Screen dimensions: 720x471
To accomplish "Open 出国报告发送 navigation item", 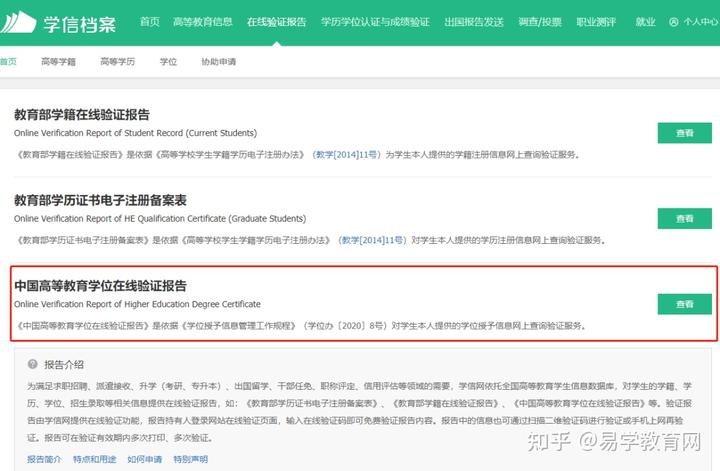I will (x=474, y=22).
